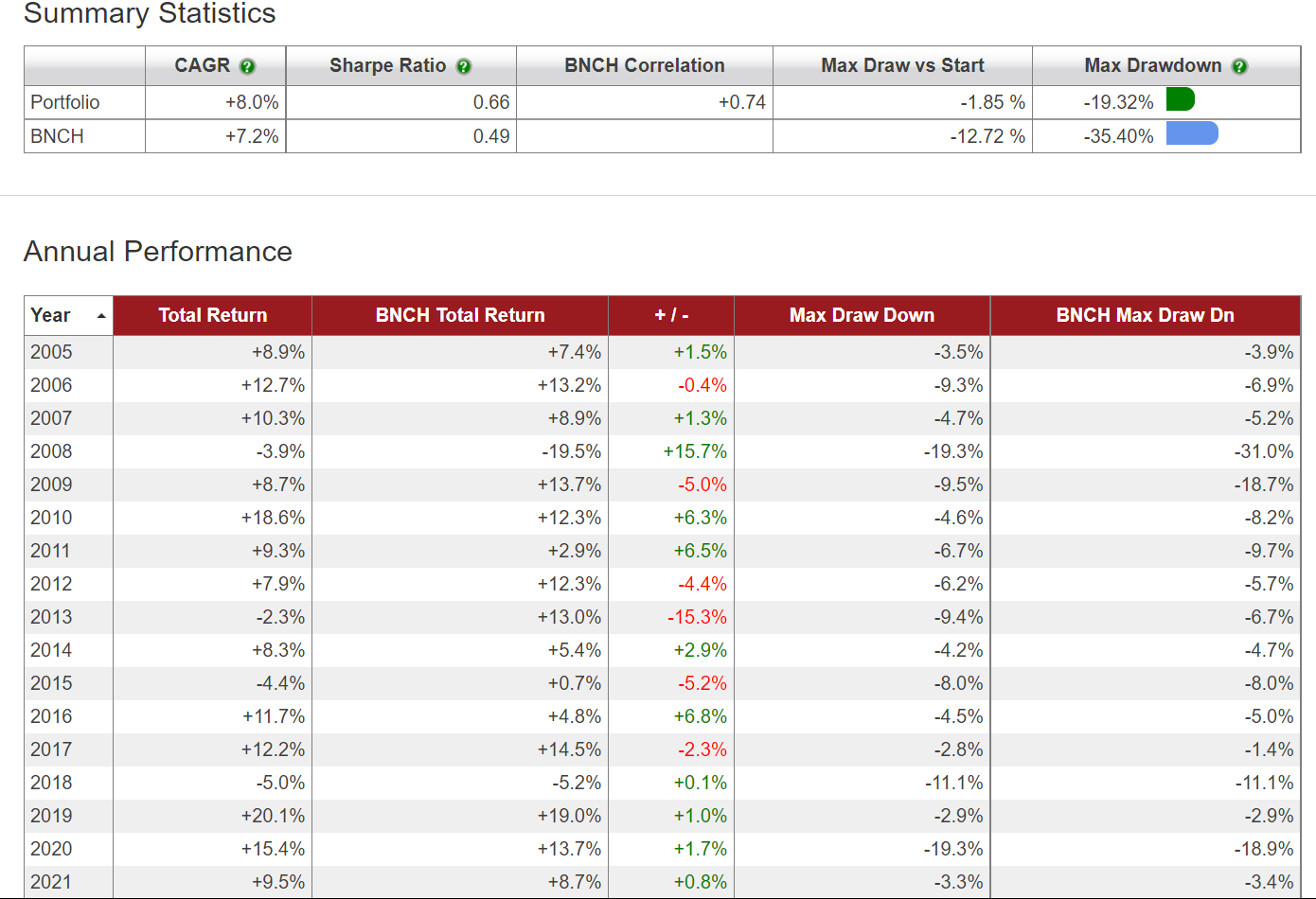Open the Sharpe Ratio help icon

click(x=463, y=66)
